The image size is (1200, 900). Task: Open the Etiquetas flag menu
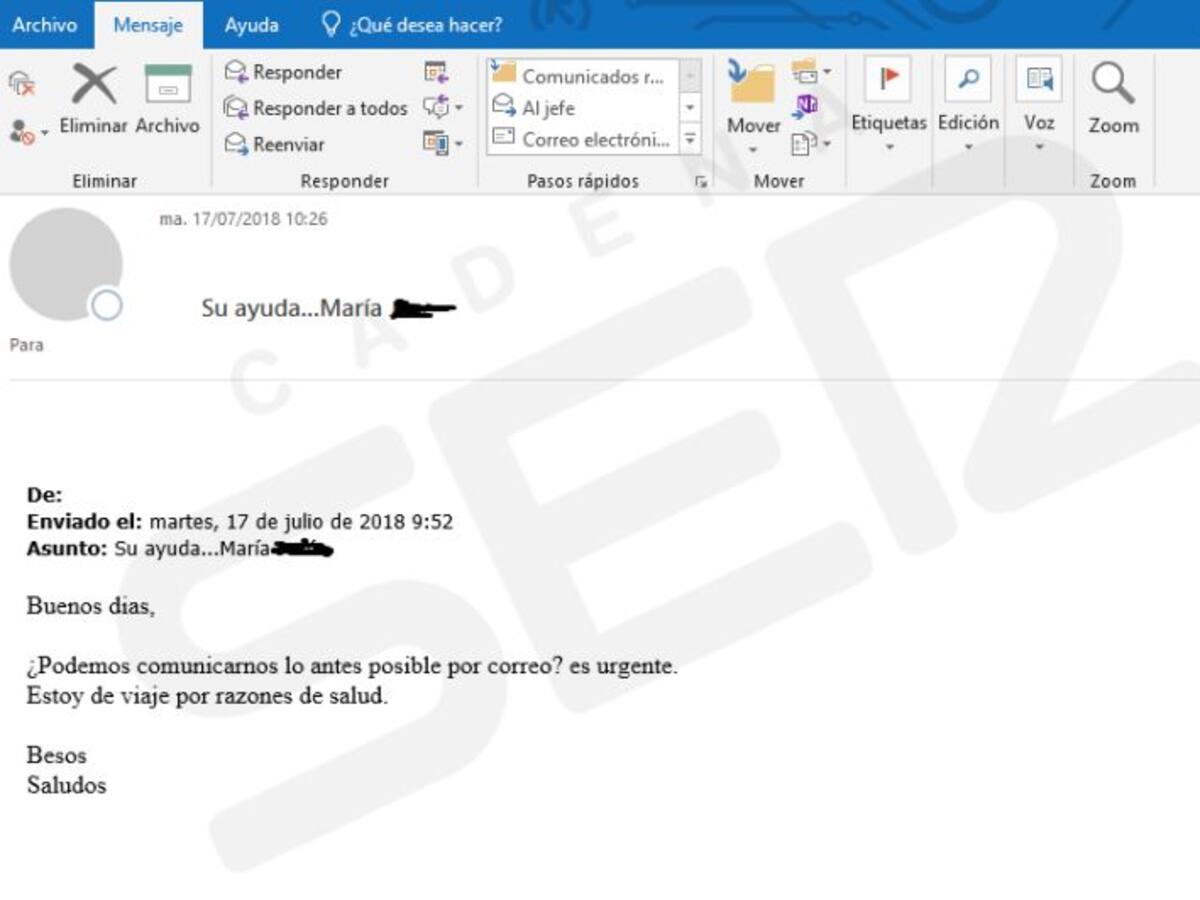point(889,106)
